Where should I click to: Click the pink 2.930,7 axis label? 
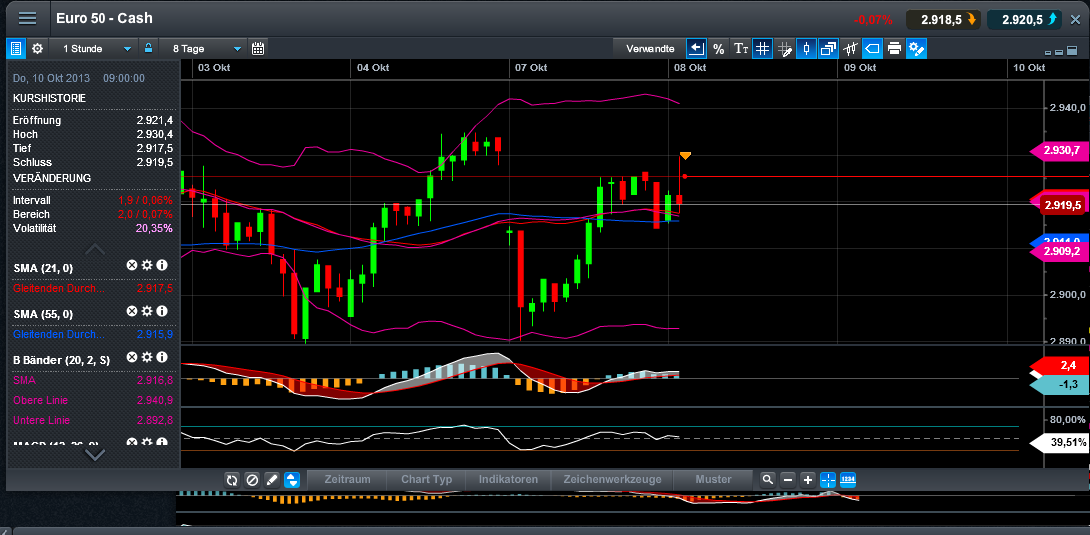coord(1059,150)
